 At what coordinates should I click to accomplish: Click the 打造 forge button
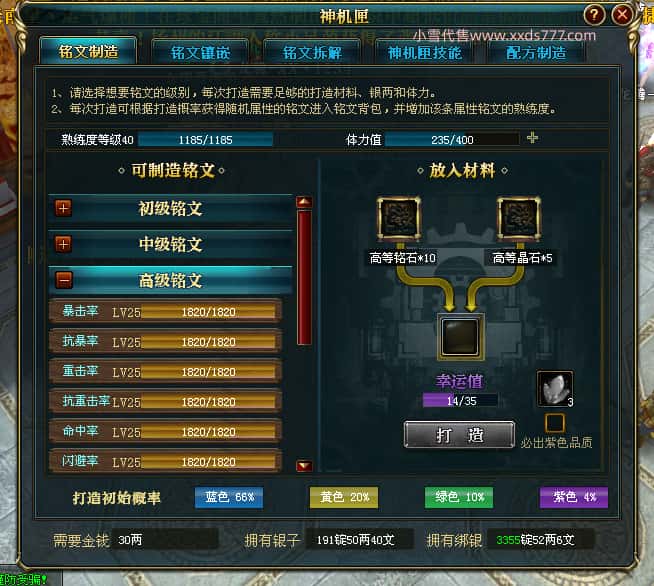click(x=459, y=435)
